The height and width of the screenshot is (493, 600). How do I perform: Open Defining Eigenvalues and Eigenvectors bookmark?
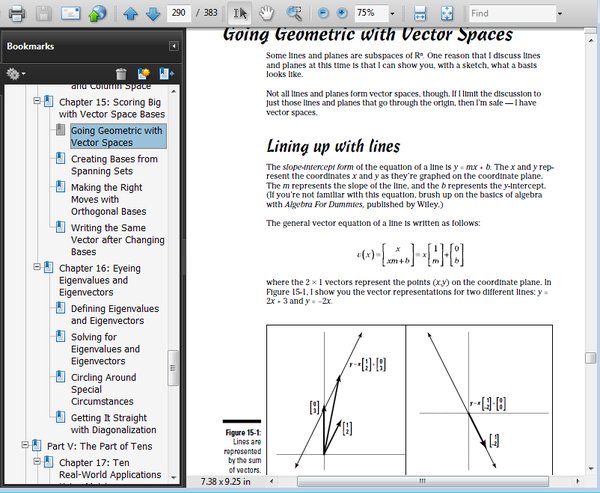pos(115,315)
